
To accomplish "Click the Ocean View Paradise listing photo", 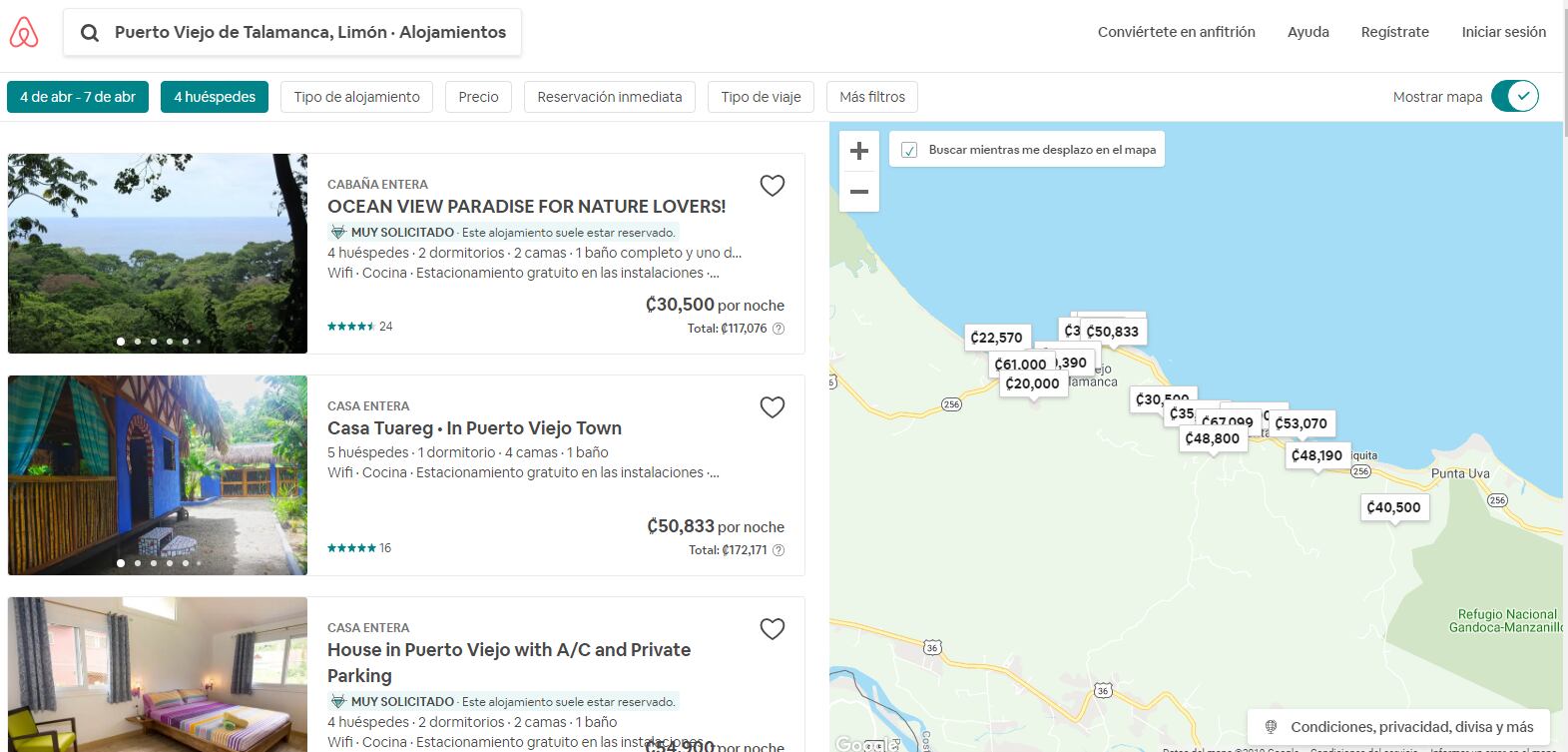I will tap(158, 254).
